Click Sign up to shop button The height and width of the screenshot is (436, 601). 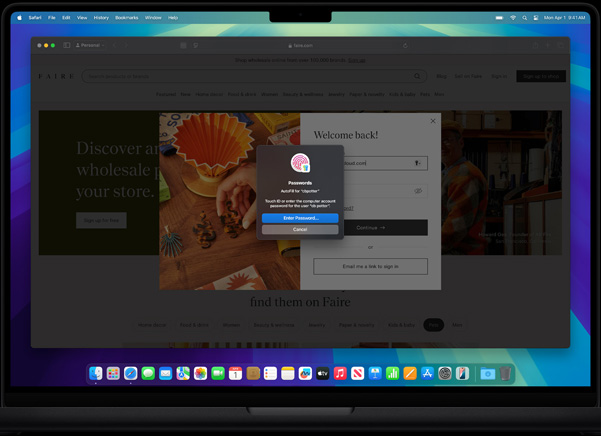point(541,76)
